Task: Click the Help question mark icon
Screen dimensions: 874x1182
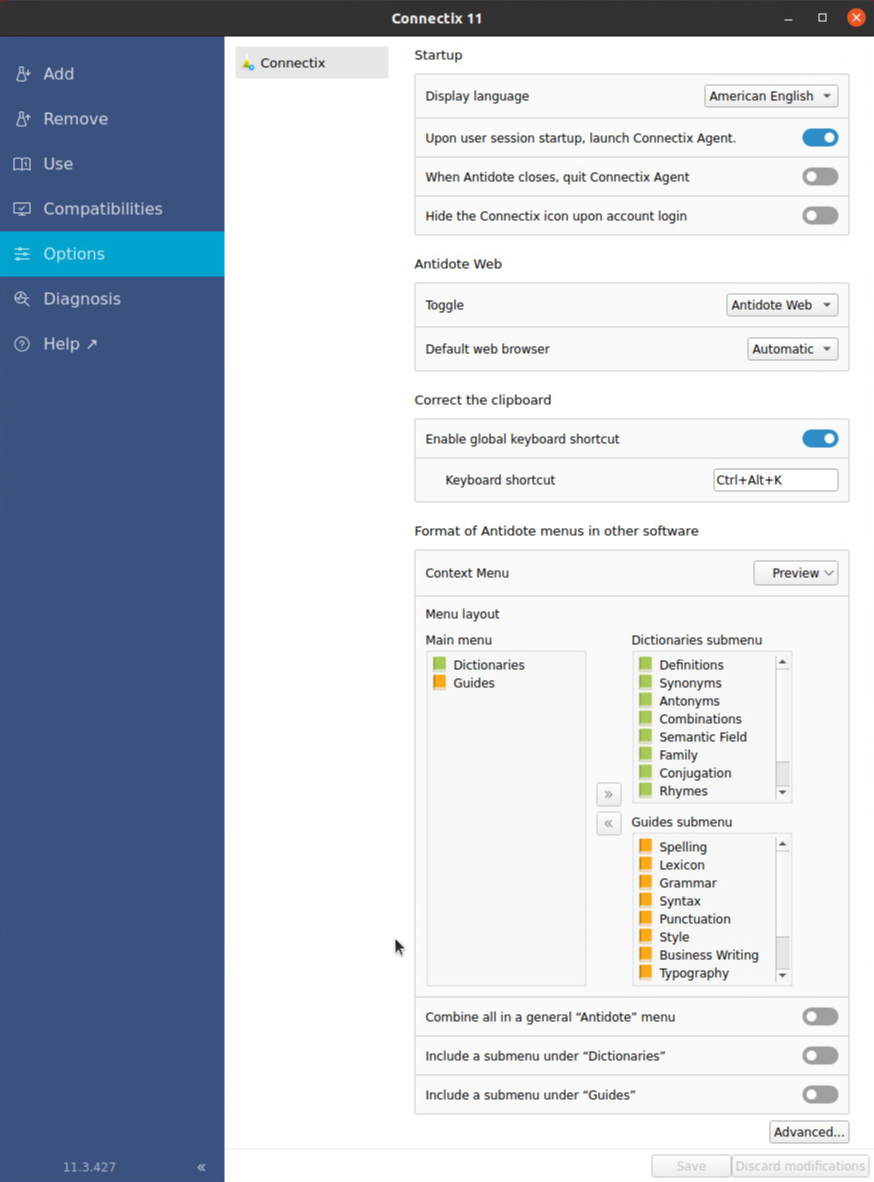Action: 22,344
